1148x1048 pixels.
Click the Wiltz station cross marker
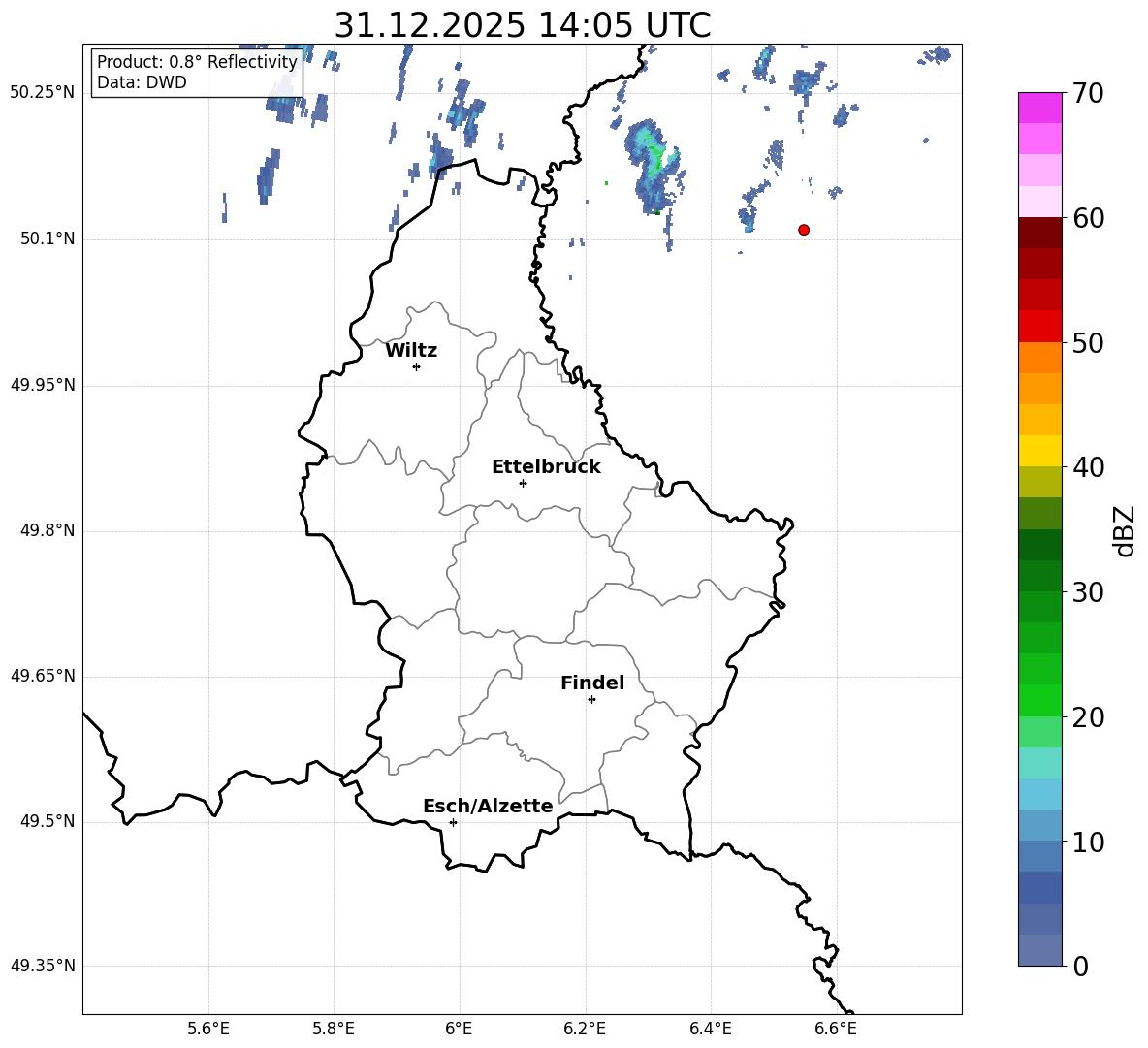(417, 367)
